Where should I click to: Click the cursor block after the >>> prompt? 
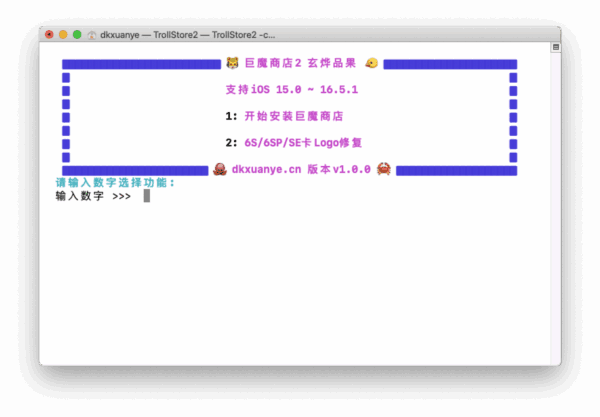147,196
